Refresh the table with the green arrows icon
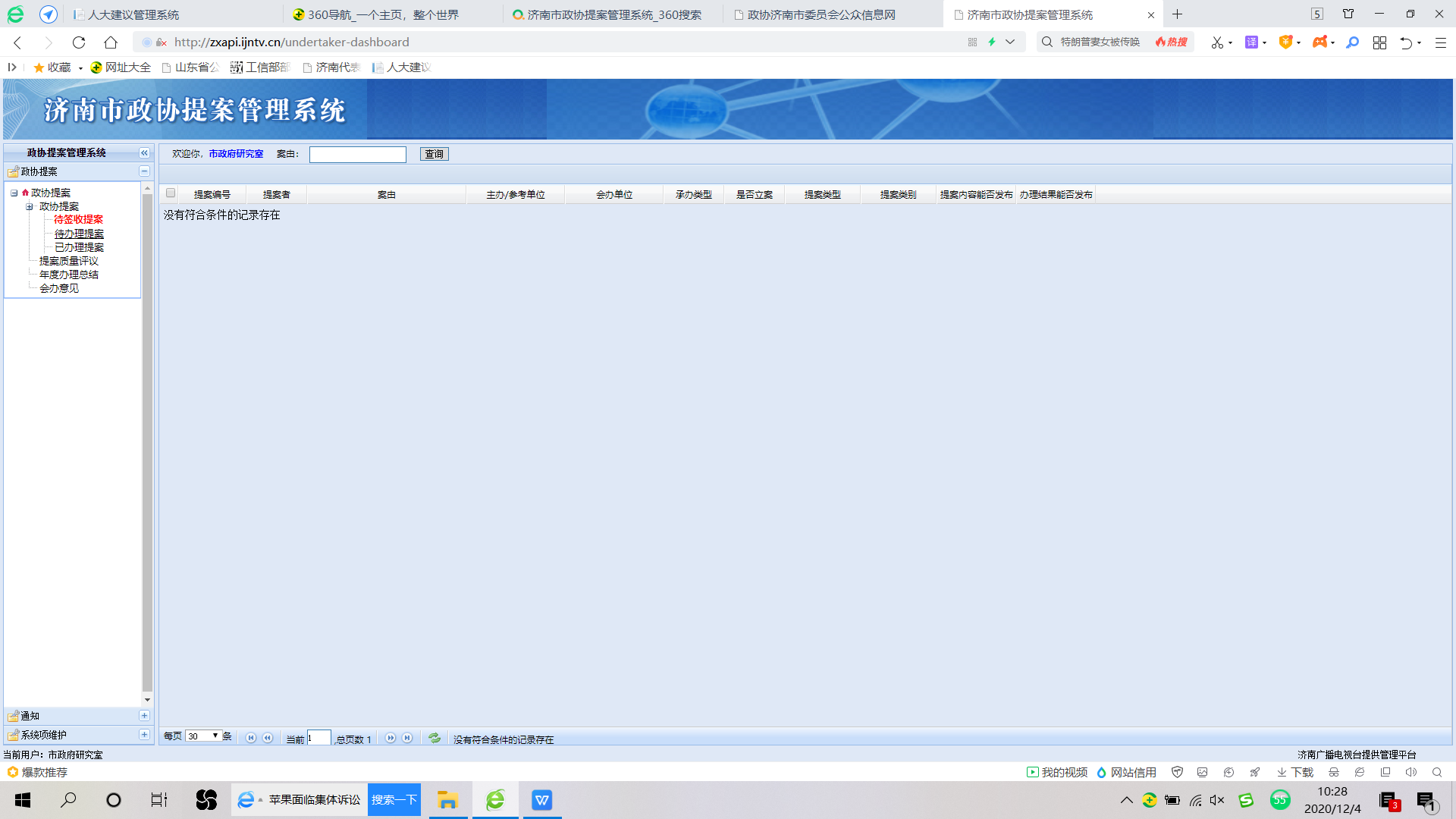This screenshot has width=1456, height=819. pyautogui.click(x=435, y=738)
